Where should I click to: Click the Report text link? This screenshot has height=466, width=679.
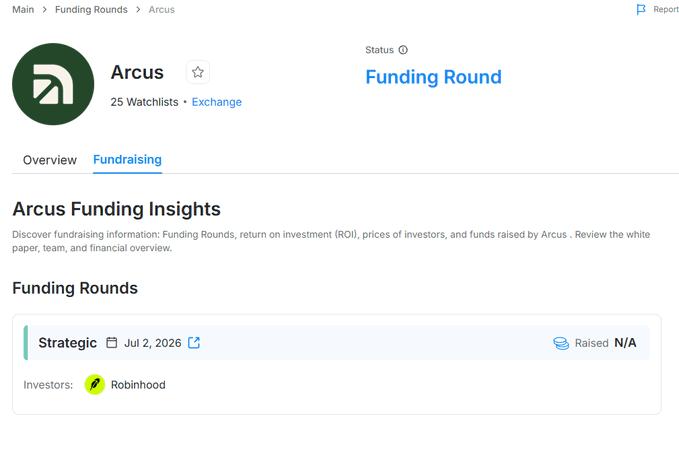[x=666, y=9]
